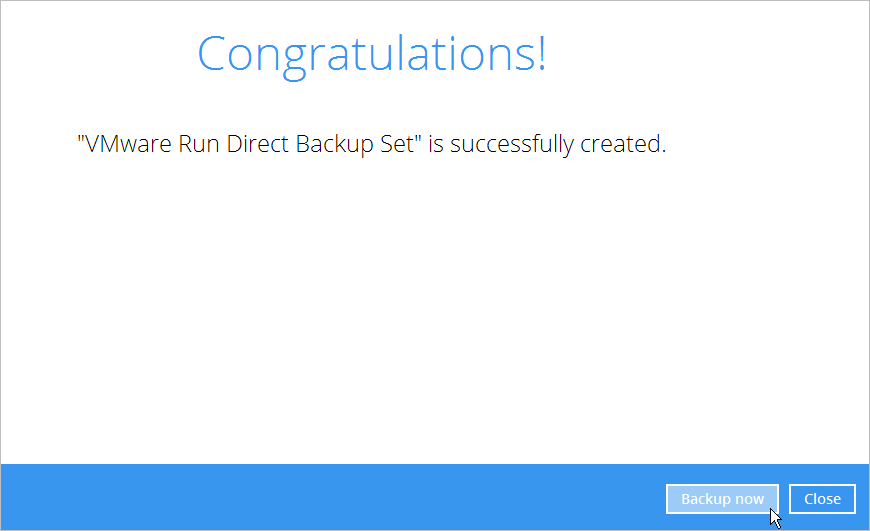Image resolution: width=870 pixels, height=531 pixels.
Task: Click the Backup now button
Action: (722, 499)
